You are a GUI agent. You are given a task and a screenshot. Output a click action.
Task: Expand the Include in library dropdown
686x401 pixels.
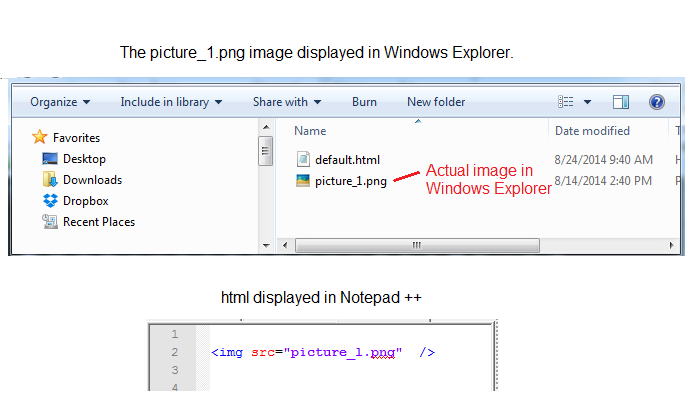pos(170,102)
